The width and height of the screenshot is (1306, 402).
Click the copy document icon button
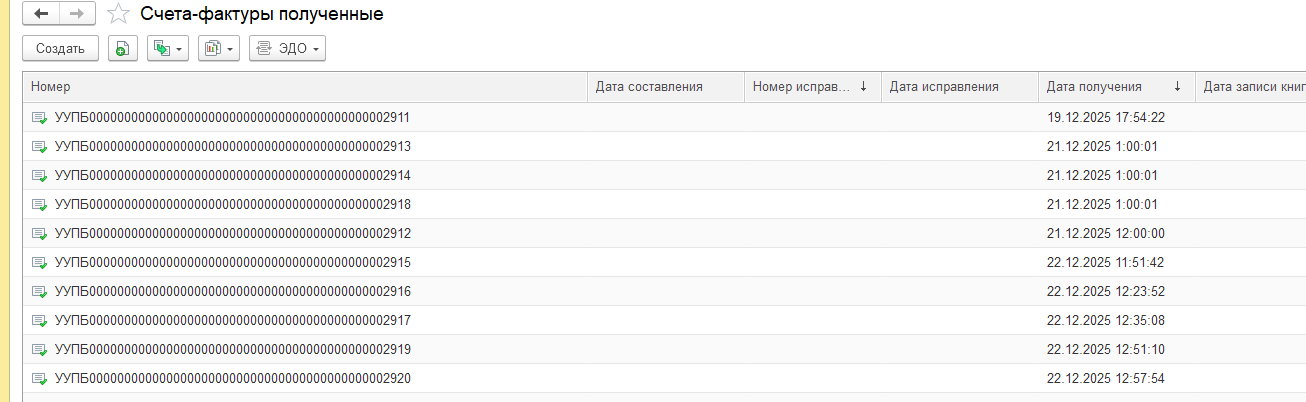pyautogui.click(x=122, y=48)
